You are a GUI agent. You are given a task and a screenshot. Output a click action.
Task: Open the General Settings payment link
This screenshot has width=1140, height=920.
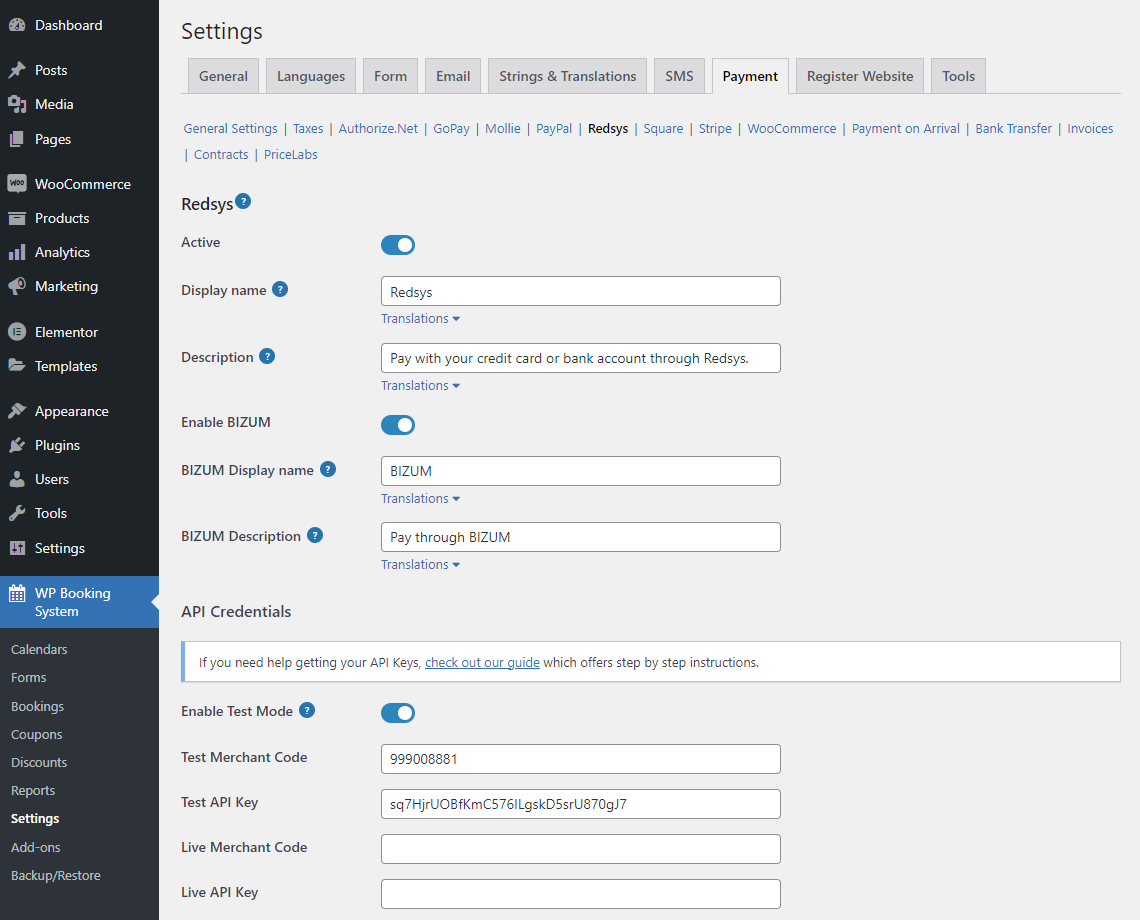230,129
